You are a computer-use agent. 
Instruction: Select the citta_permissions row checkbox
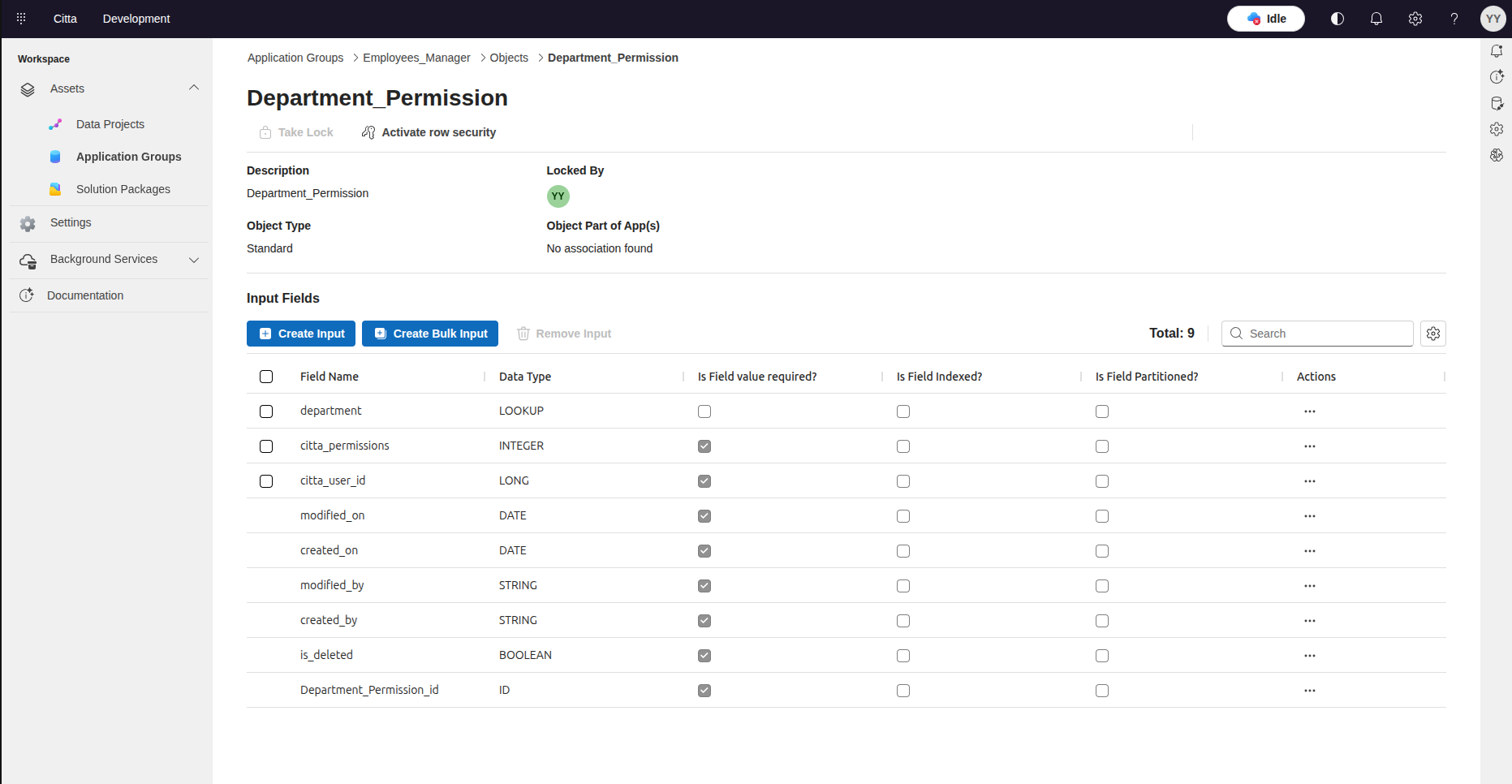coord(266,446)
